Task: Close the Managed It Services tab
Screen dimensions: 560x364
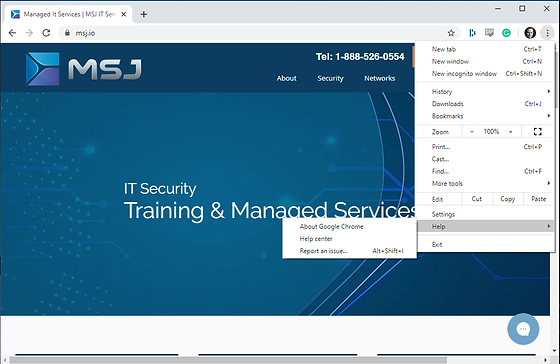Action: 124,14
